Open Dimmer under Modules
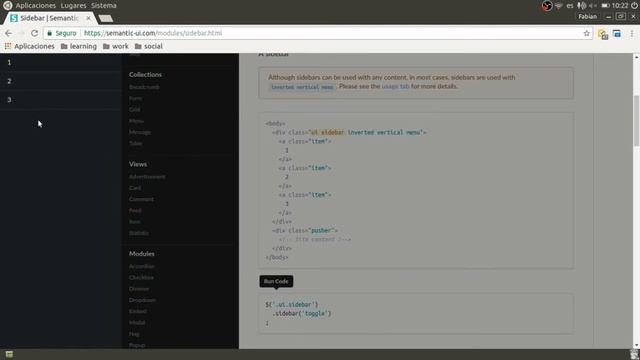 point(139,289)
